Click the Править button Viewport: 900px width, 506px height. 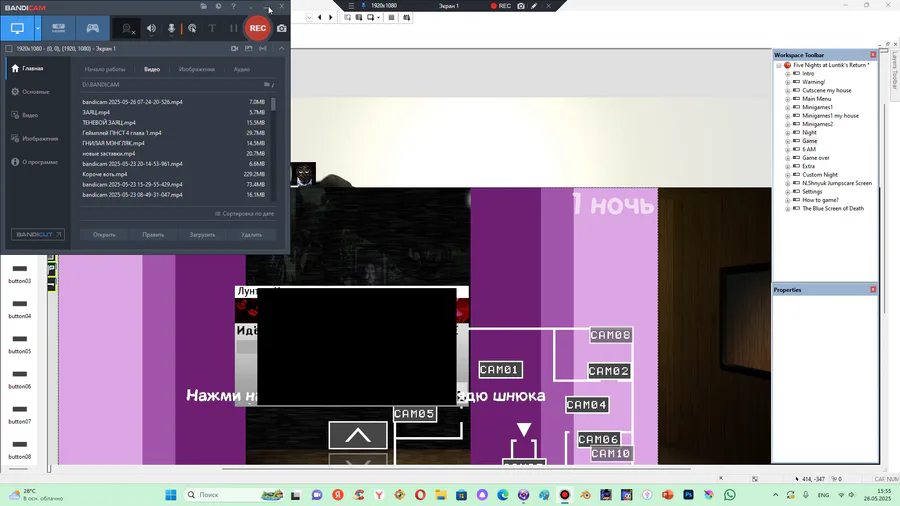[x=153, y=235]
